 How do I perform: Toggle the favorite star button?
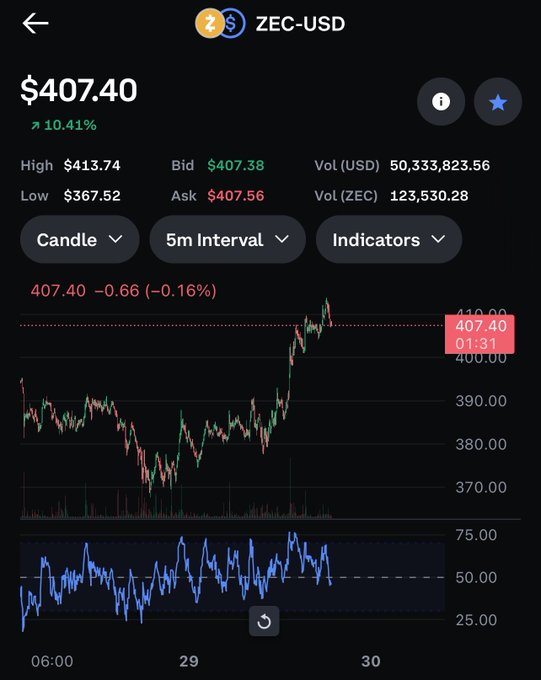498,101
